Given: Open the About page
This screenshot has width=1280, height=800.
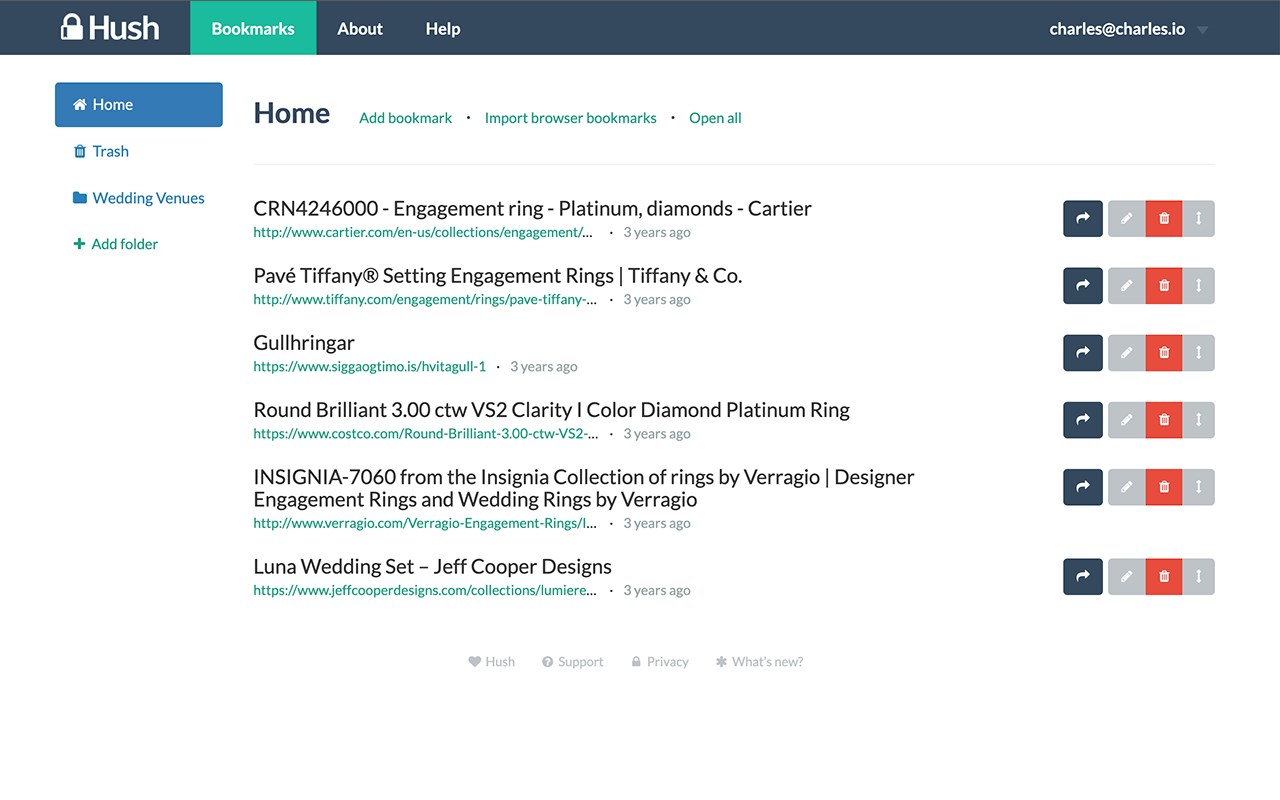Looking at the screenshot, I should (360, 28).
